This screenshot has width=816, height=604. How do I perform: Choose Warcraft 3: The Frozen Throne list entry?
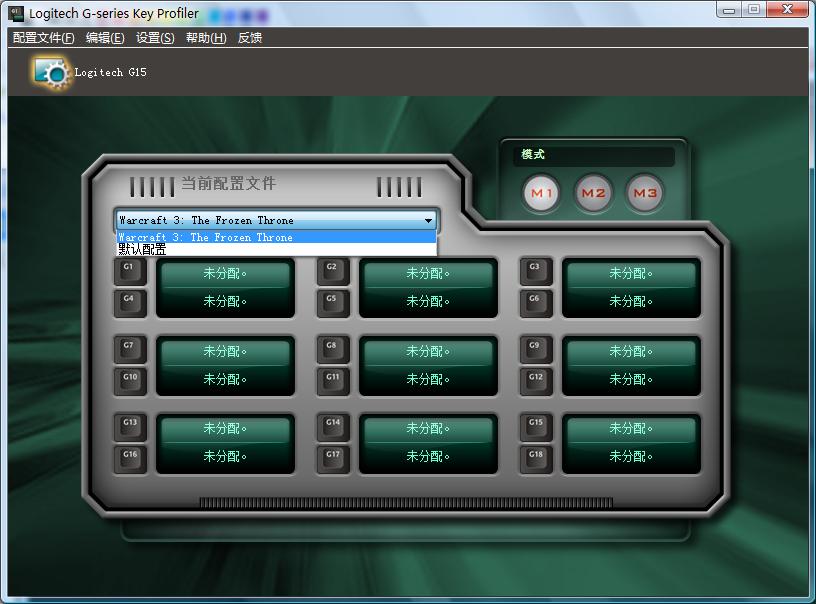pos(276,237)
